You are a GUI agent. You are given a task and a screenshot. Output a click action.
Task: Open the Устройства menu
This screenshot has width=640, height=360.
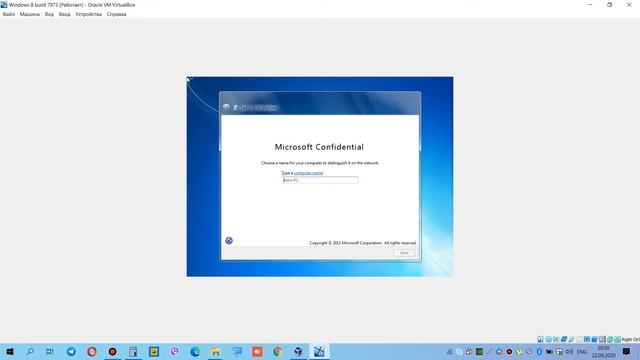(89, 14)
